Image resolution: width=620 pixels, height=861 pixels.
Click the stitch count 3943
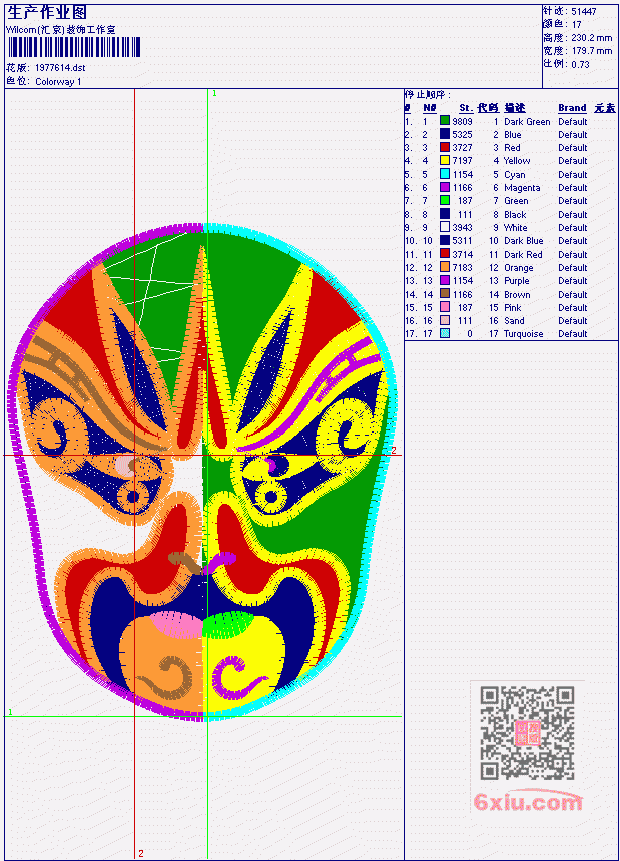(x=462, y=228)
